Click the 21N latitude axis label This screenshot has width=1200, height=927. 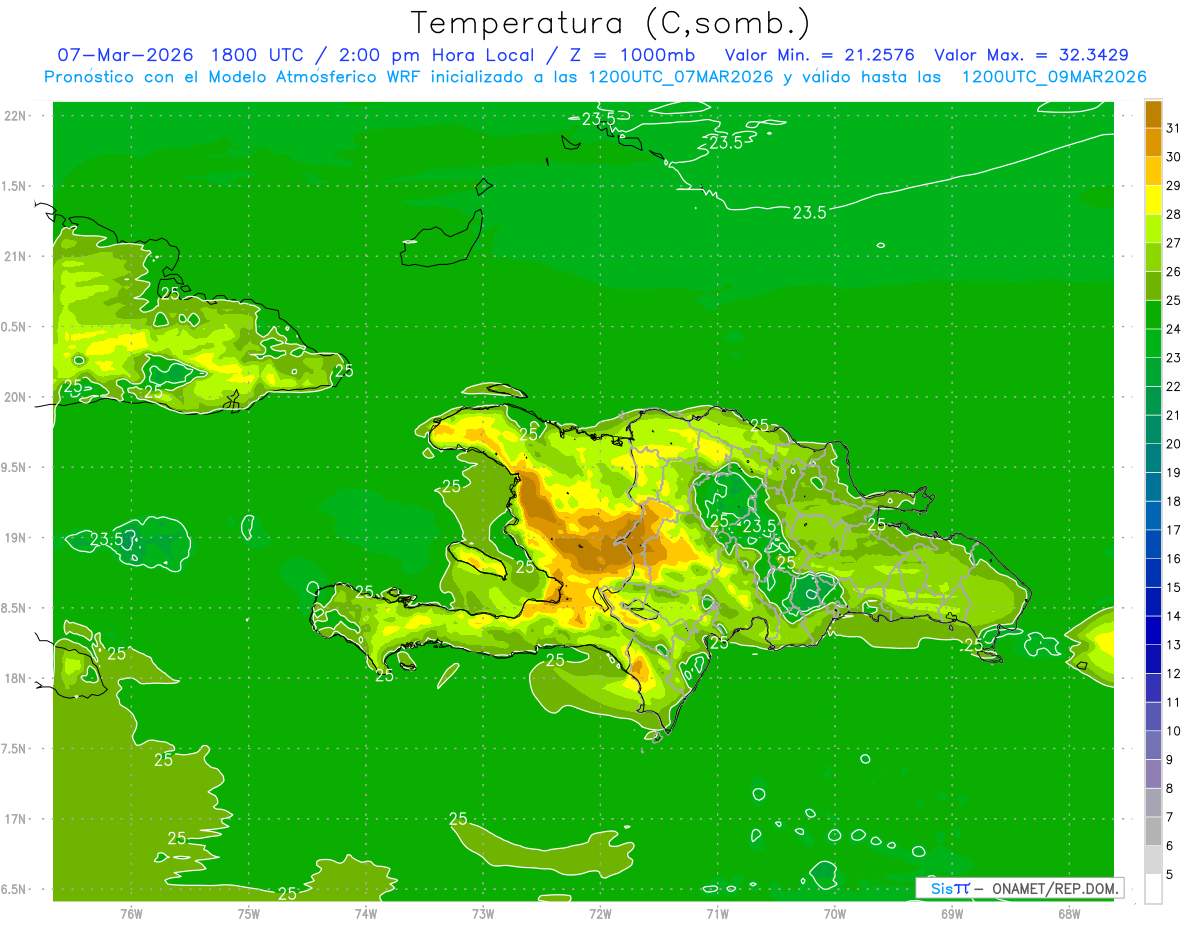tap(17, 256)
